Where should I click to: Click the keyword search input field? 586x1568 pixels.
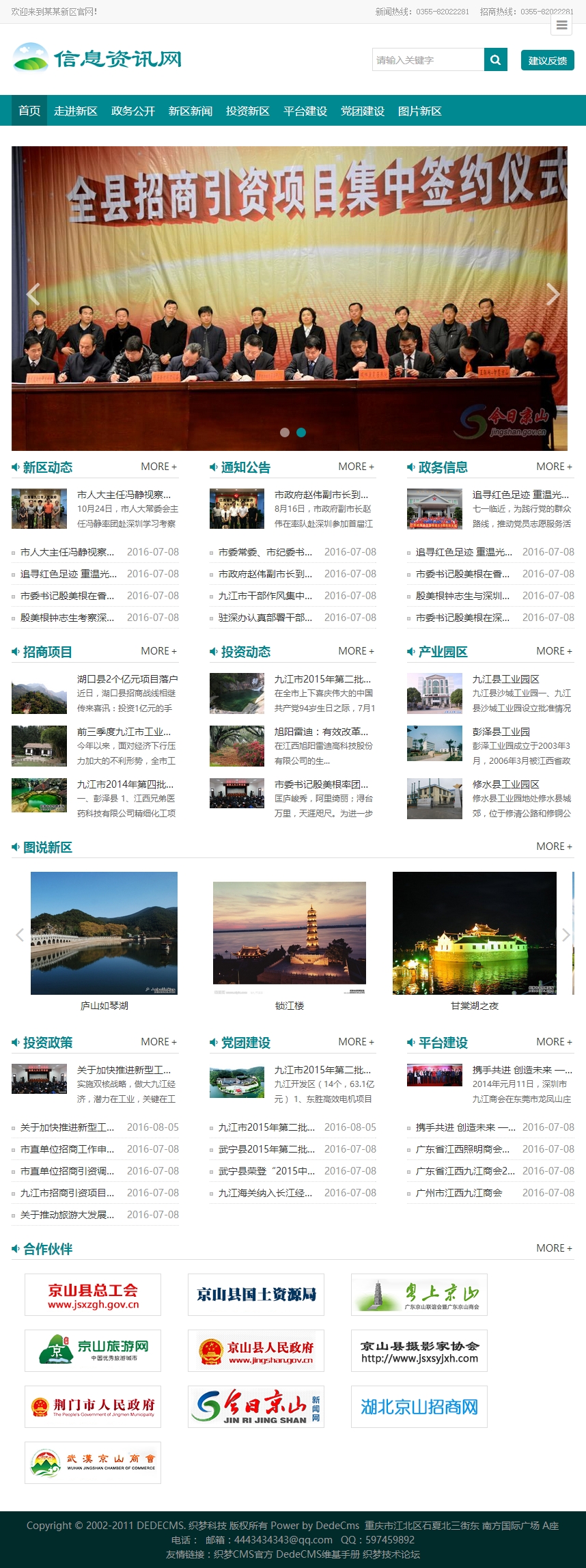pyautogui.click(x=428, y=60)
